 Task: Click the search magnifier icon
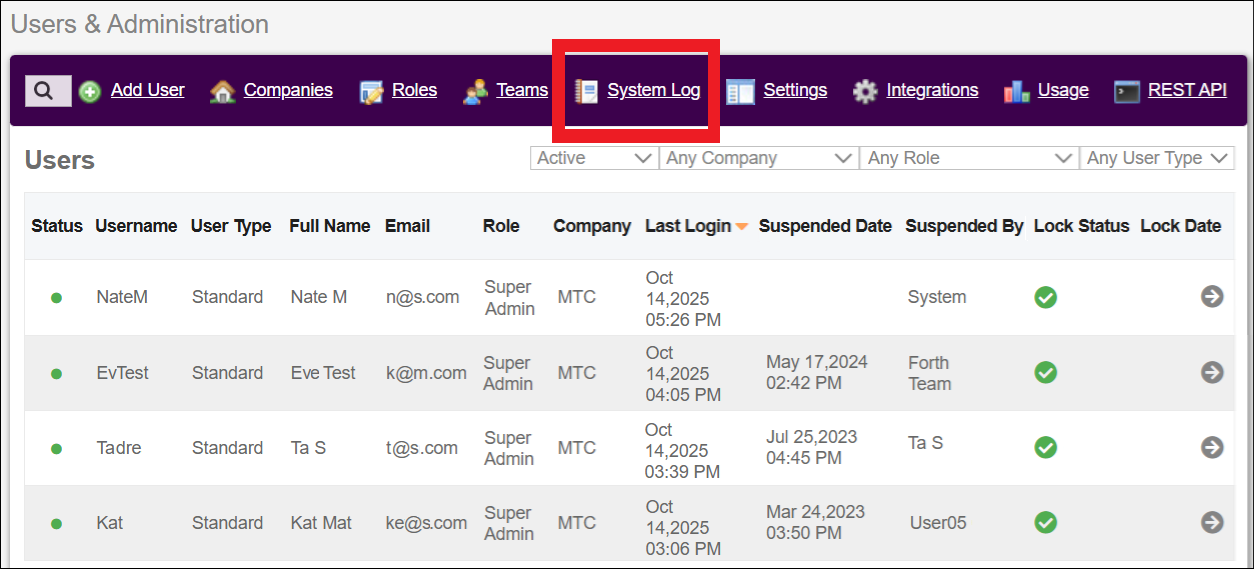(44, 91)
